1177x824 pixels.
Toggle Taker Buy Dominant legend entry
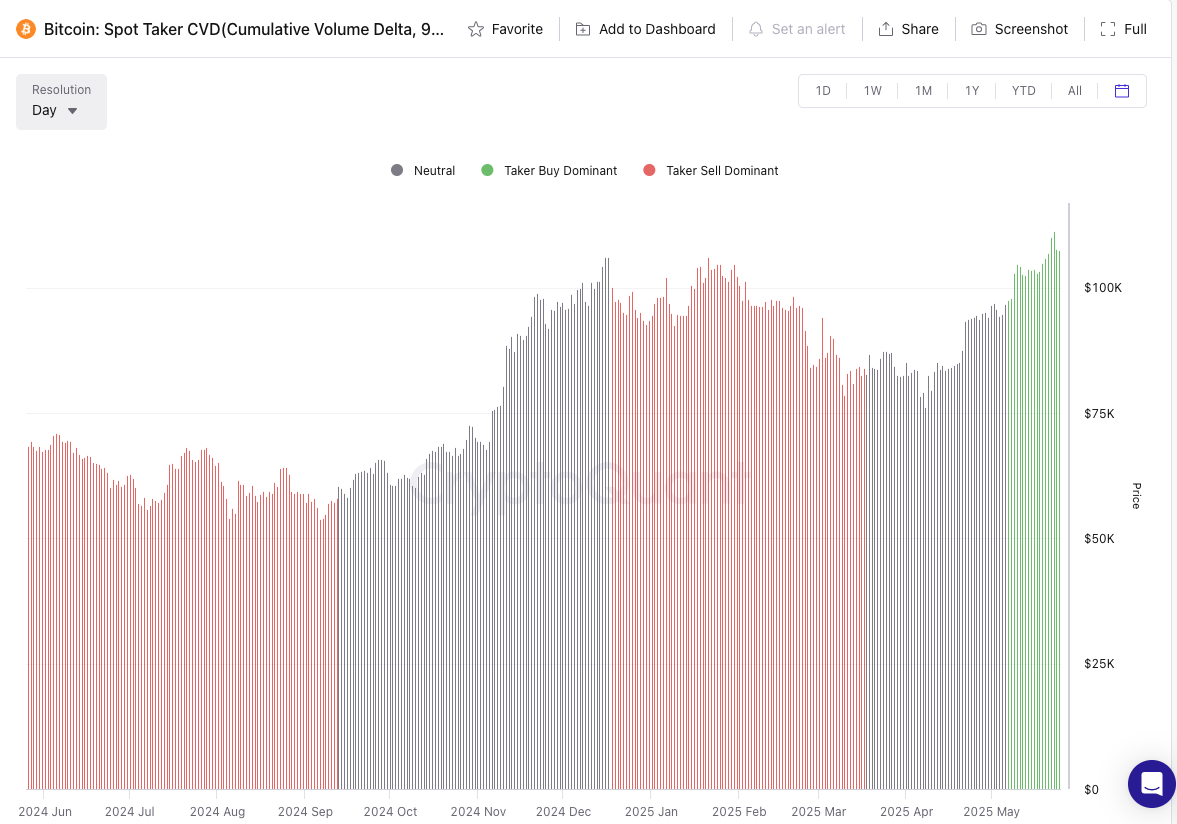(549, 171)
